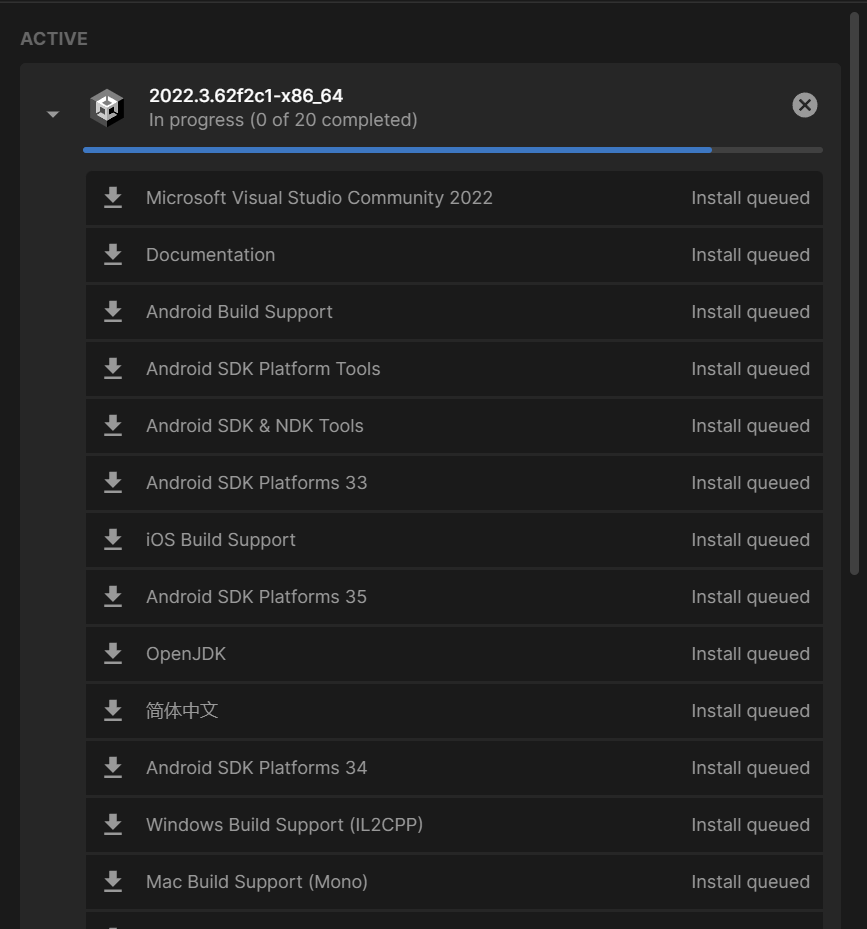Click Install queued status for iOS Build Support
The height and width of the screenshot is (929, 867).
click(x=750, y=540)
